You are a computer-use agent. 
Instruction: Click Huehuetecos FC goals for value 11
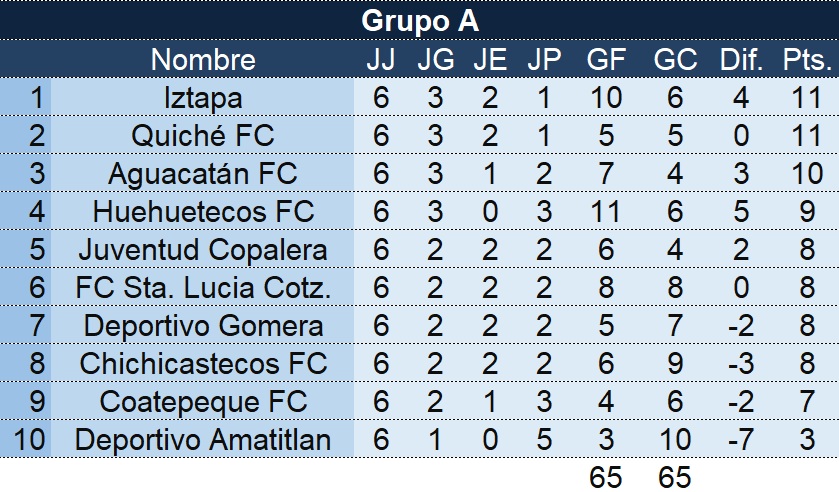click(x=606, y=211)
